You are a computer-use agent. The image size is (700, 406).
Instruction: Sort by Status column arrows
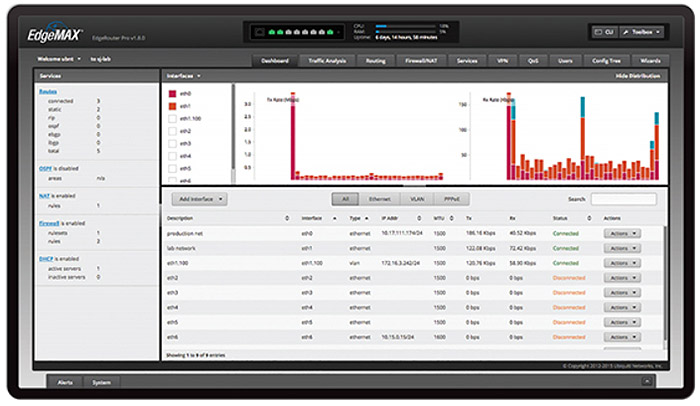589,218
